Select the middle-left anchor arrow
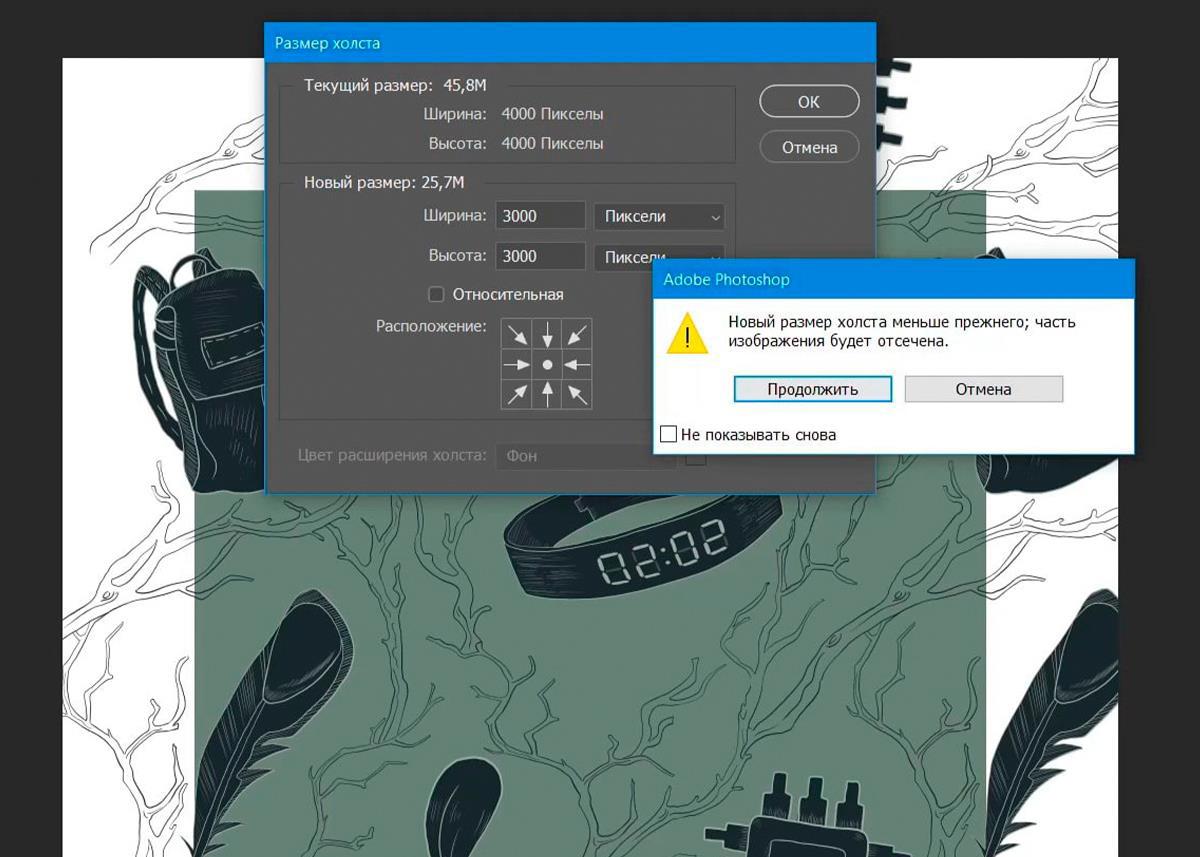The image size is (1200, 857). (516, 365)
